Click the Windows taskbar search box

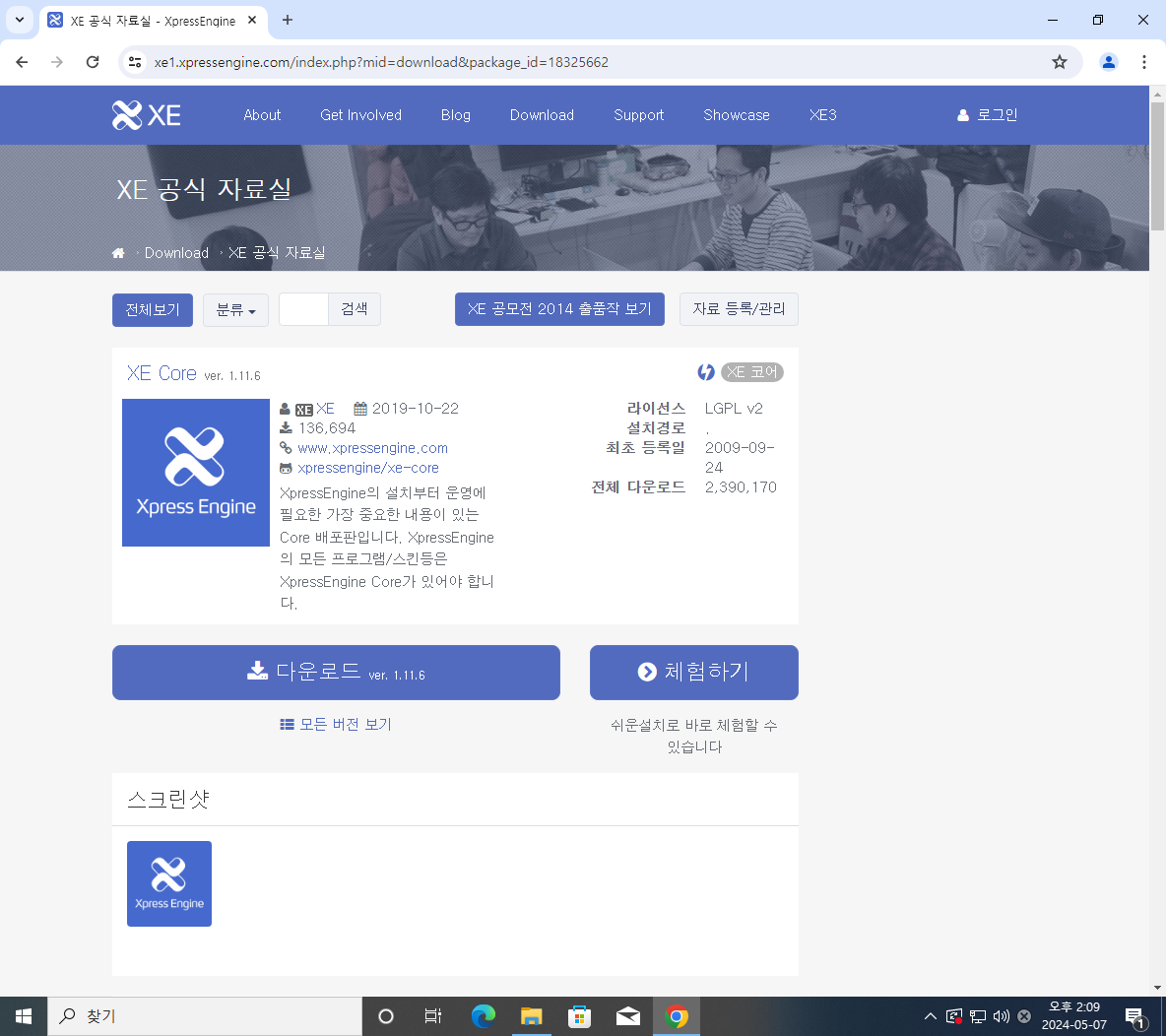coord(205,1016)
